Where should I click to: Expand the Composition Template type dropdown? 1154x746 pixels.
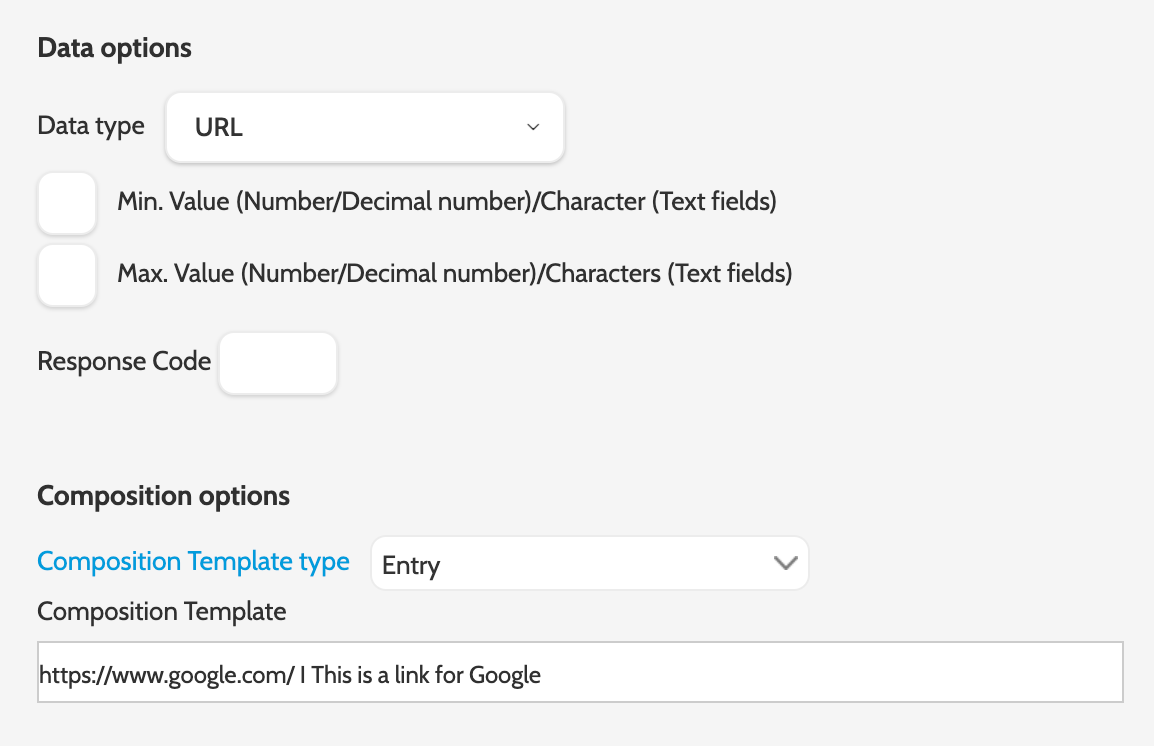tap(588, 564)
